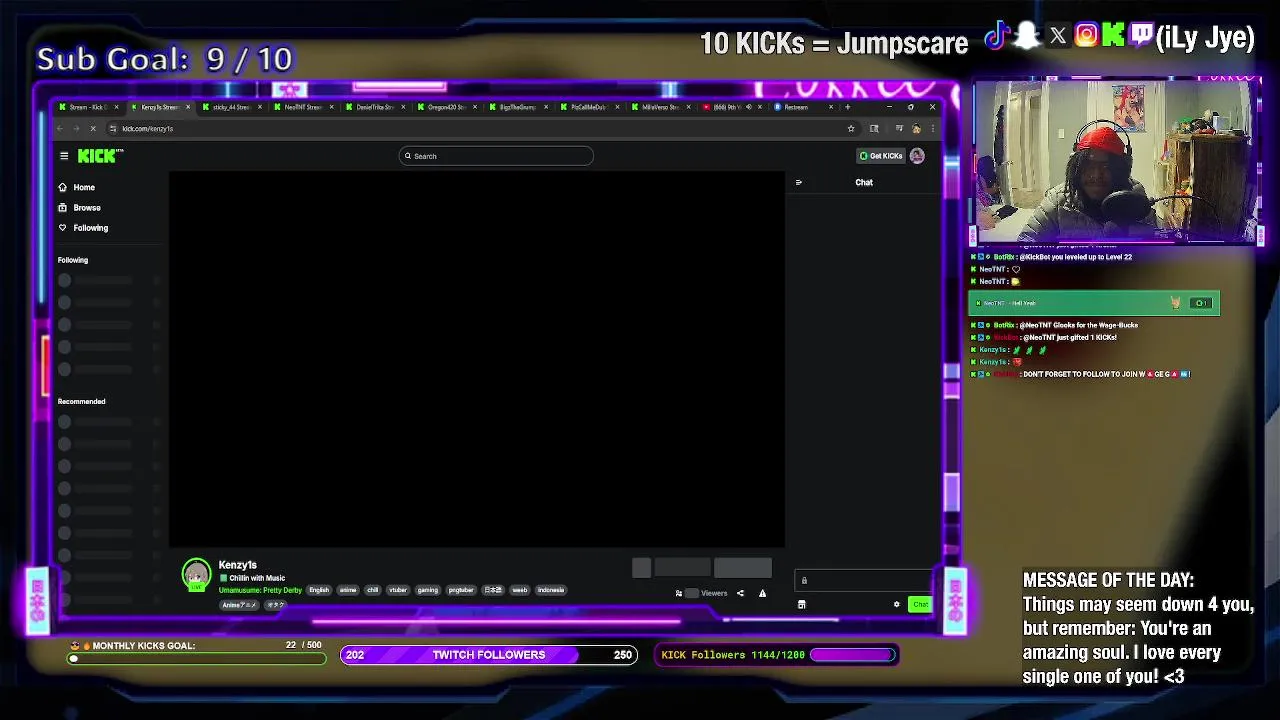Switch to the first Stream - Kick tab
Viewport: 1280px width, 720px height.
88,107
